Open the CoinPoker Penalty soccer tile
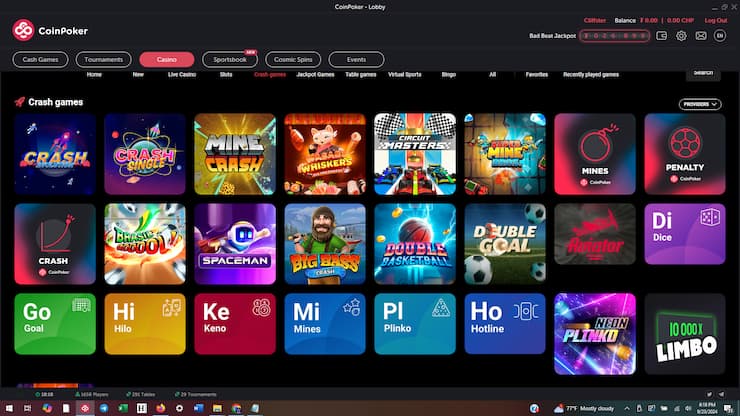The width and height of the screenshot is (740, 416). pyautogui.click(x=685, y=154)
